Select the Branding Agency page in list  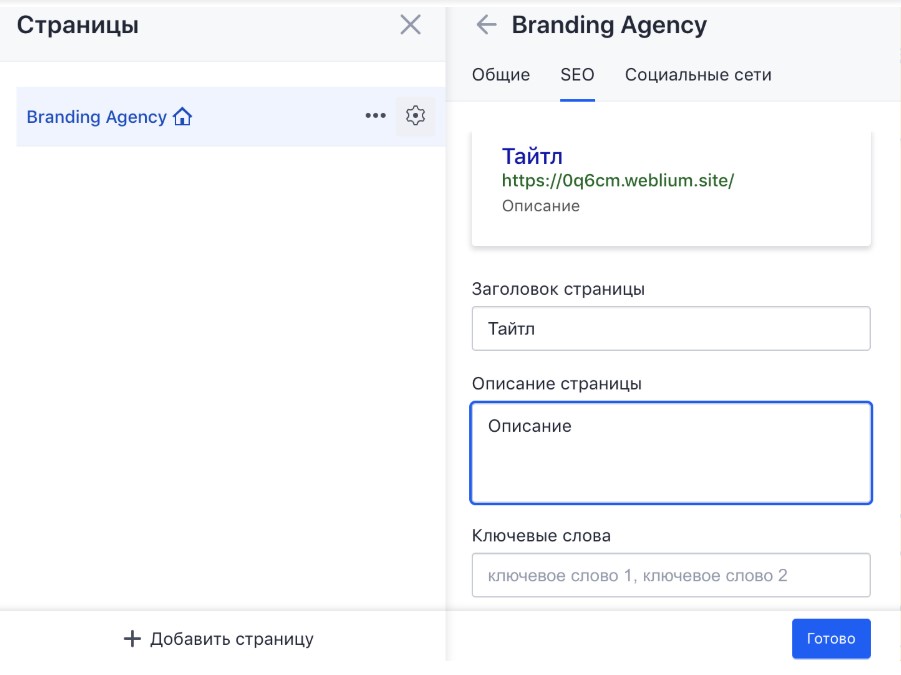(96, 117)
